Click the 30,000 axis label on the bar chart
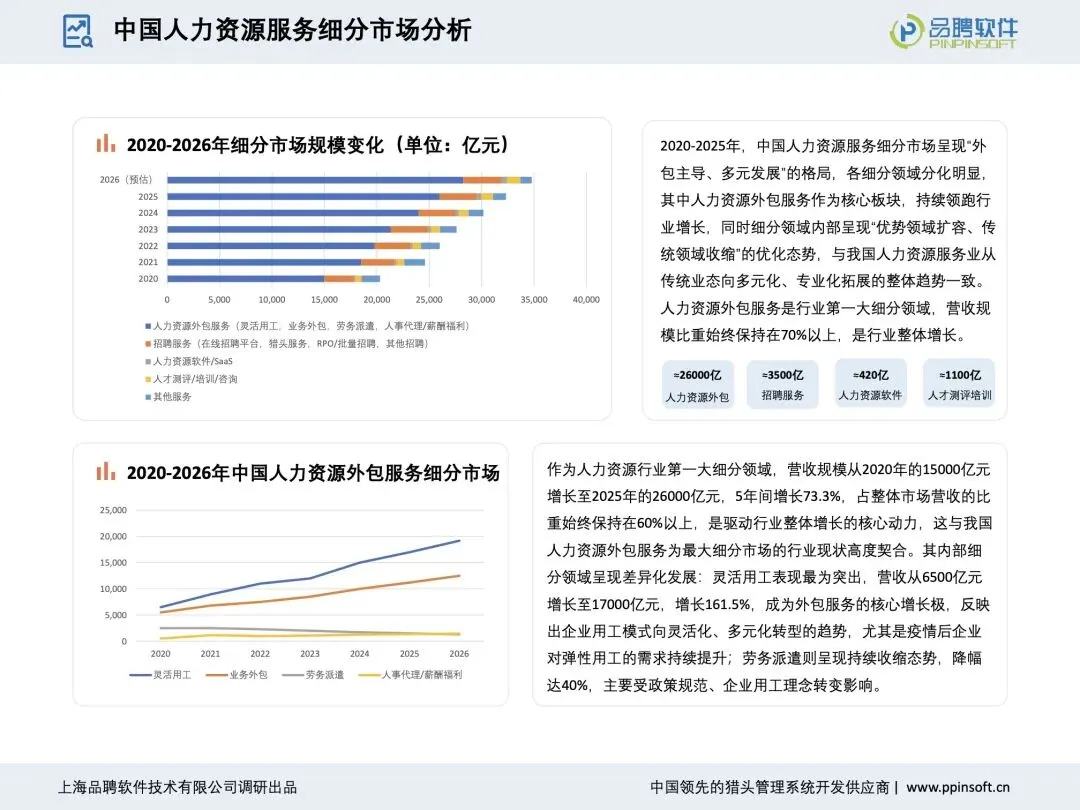Viewport: 1080px width, 810px height. tap(481, 300)
